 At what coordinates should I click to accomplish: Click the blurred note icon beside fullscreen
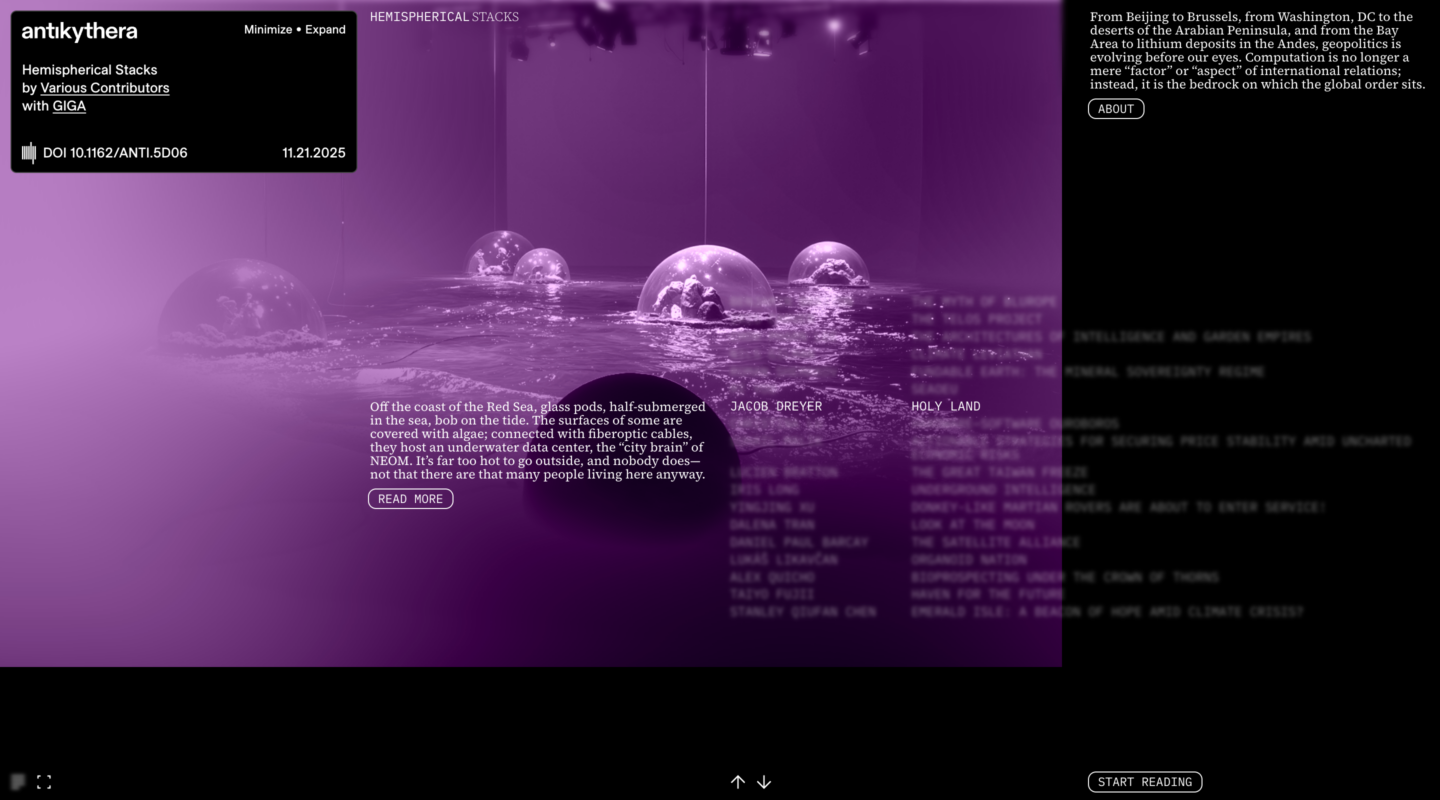[18, 782]
